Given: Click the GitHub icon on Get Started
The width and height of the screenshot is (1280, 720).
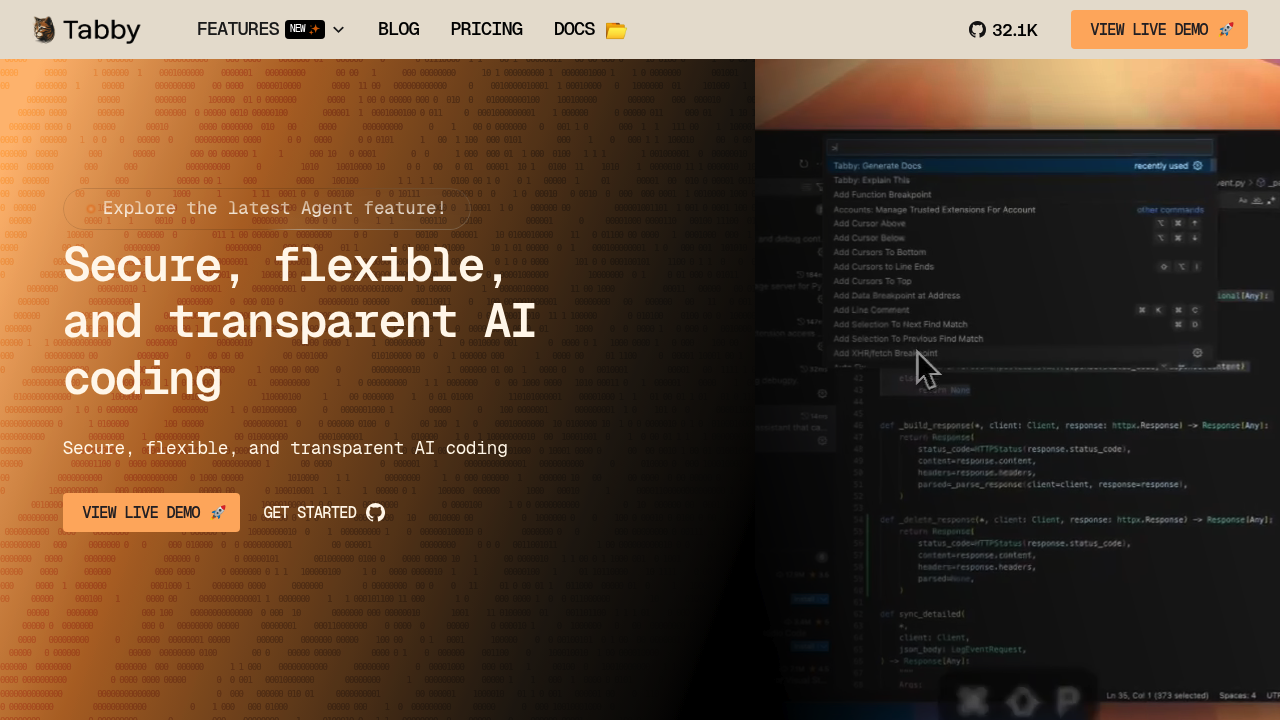Looking at the screenshot, I should (x=376, y=513).
